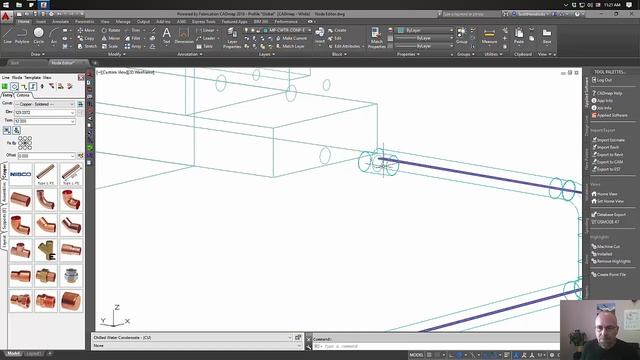This screenshot has width=640, height=360.
Task: Click Create Point File in tool palette
Action: 608,274
